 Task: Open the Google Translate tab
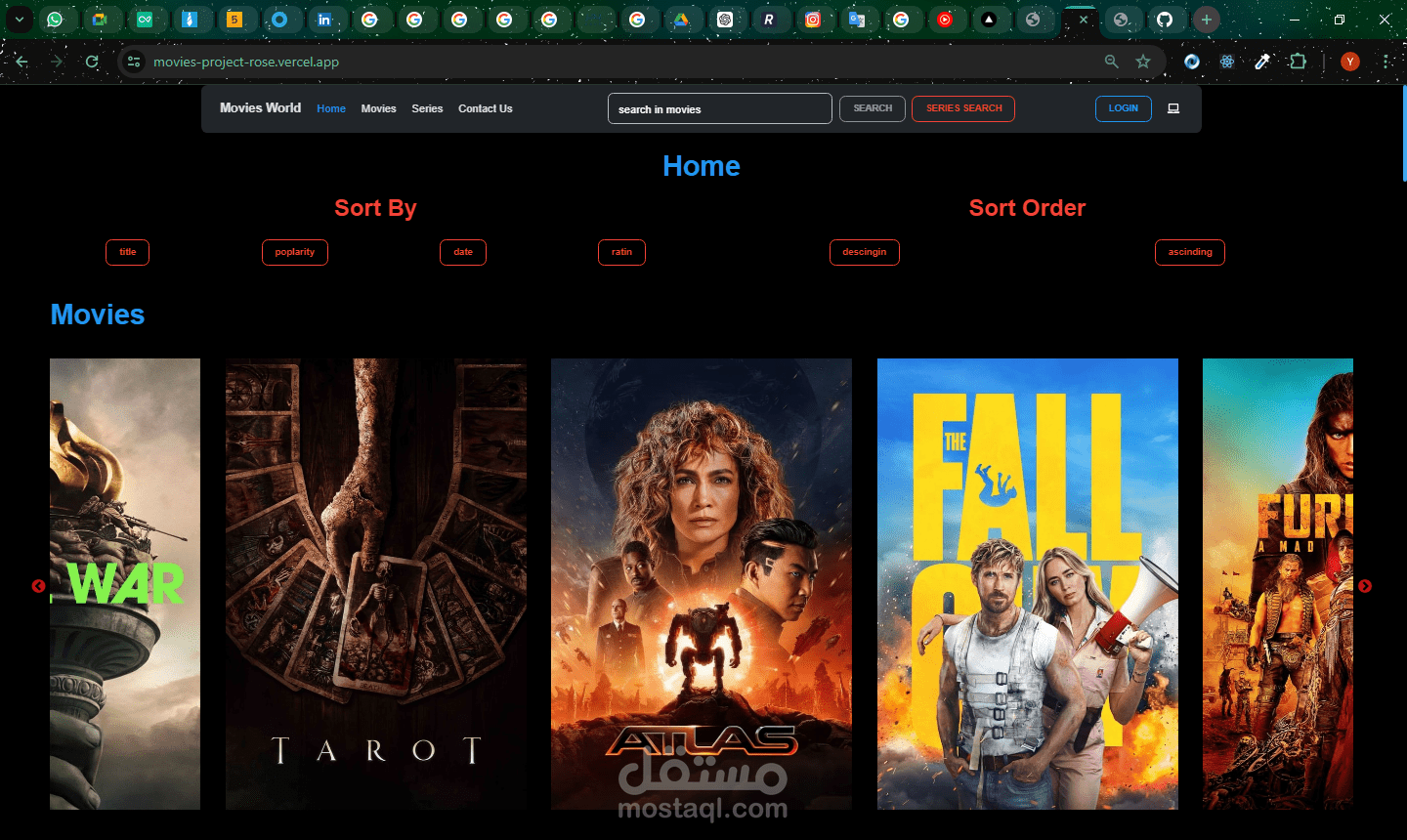coord(857,20)
